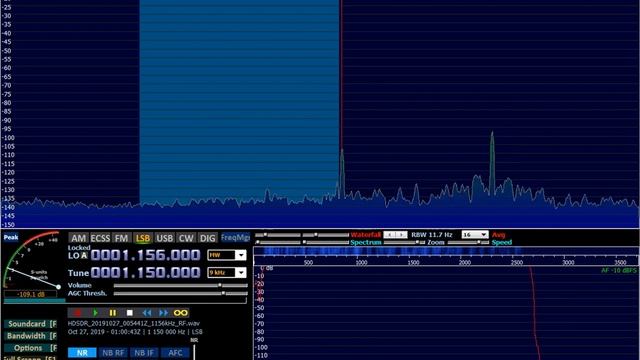
Task: Click the Waterfall label
Action: (x=366, y=235)
